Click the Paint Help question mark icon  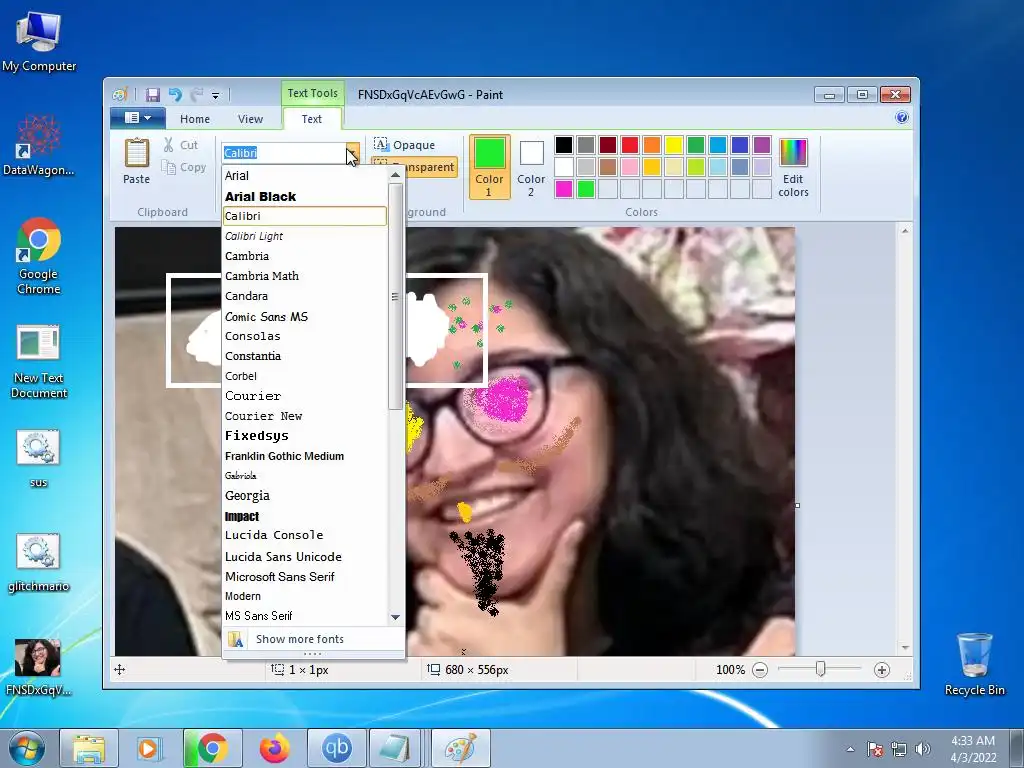pyautogui.click(x=902, y=118)
